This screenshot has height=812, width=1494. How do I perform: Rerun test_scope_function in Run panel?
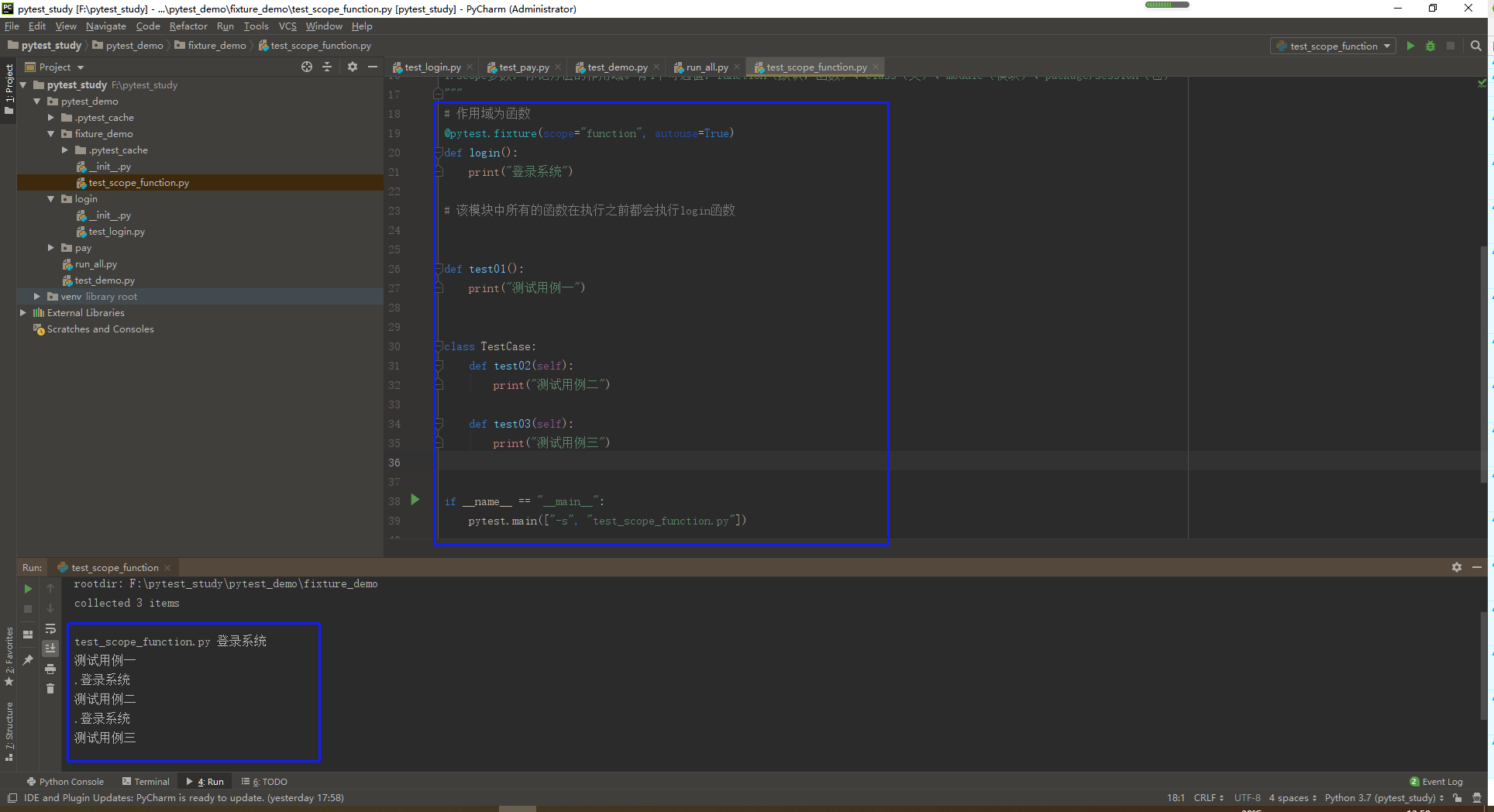click(x=28, y=589)
